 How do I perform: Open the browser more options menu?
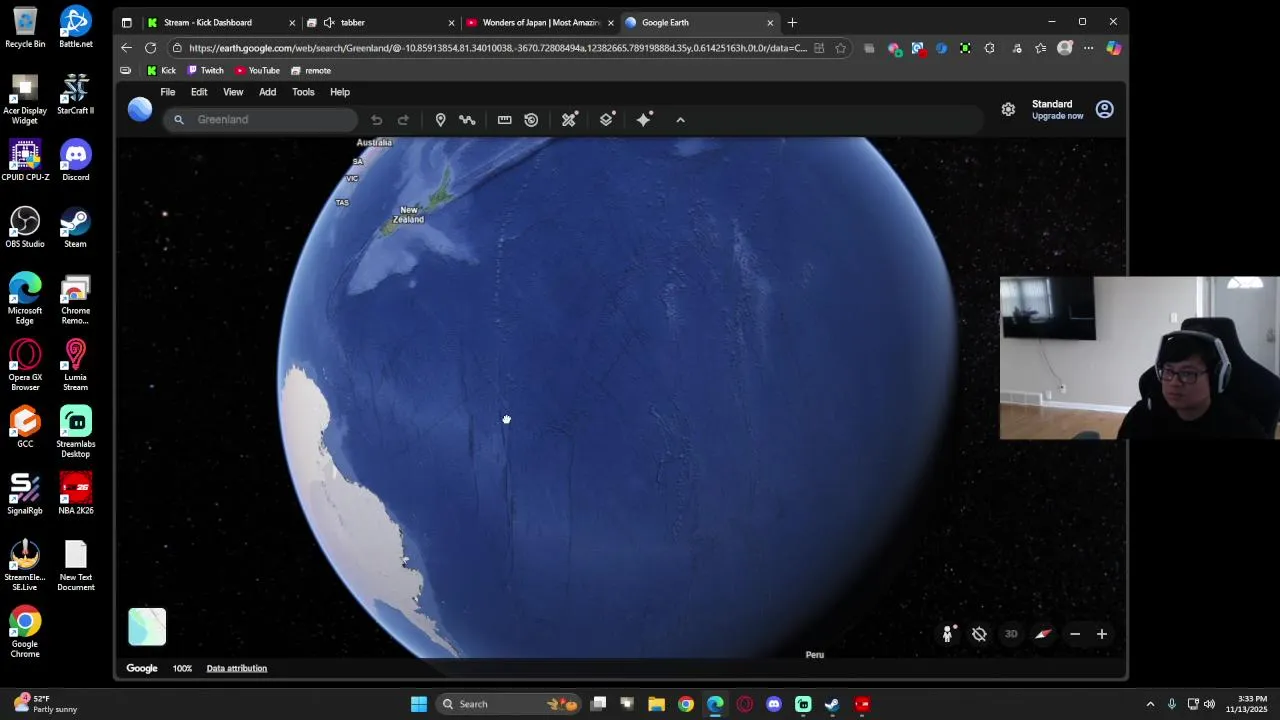coord(1089,48)
